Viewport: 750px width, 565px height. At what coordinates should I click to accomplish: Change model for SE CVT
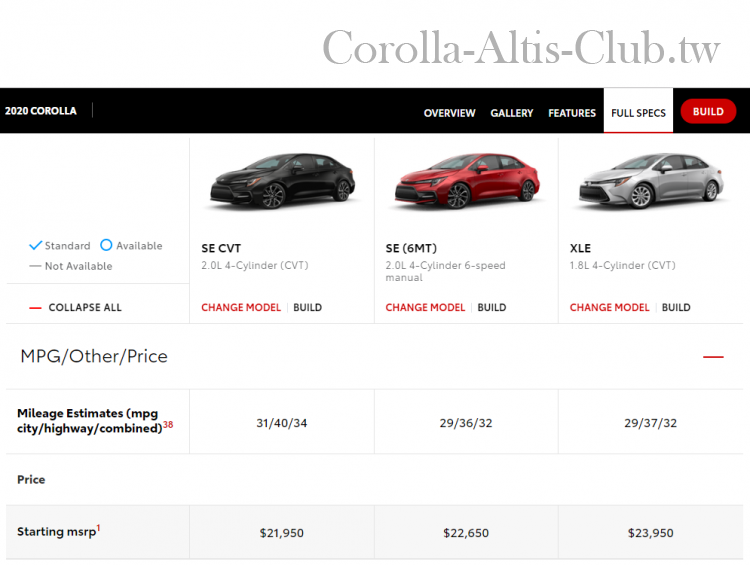[x=241, y=308]
